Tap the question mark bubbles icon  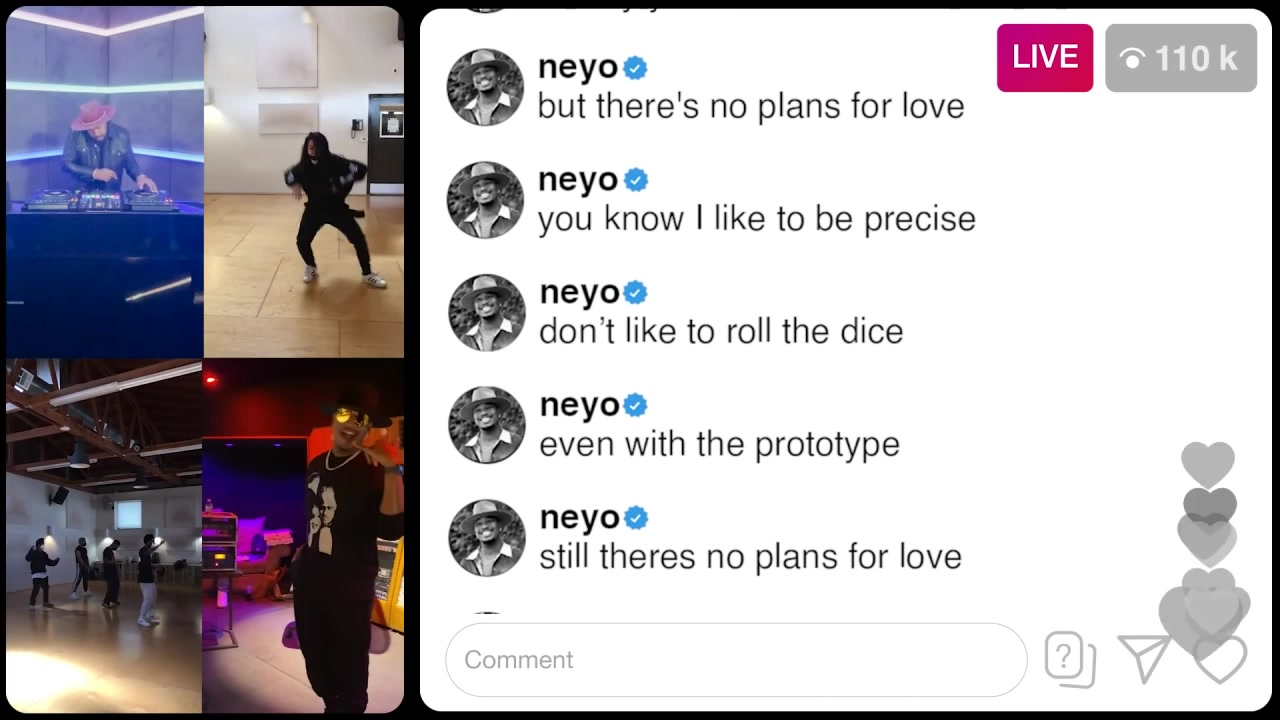(1070, 660)
